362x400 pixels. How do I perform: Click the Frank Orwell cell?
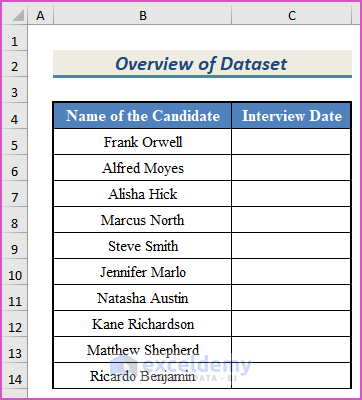click(x=142, y=142)
